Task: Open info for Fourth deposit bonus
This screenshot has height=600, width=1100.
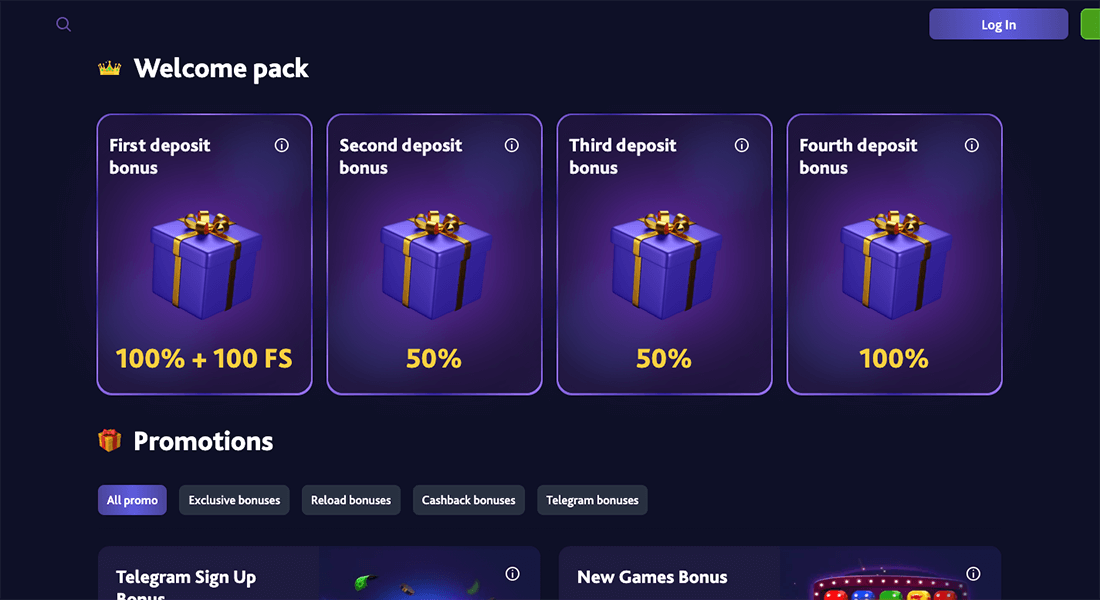Action: click(971, 145)
